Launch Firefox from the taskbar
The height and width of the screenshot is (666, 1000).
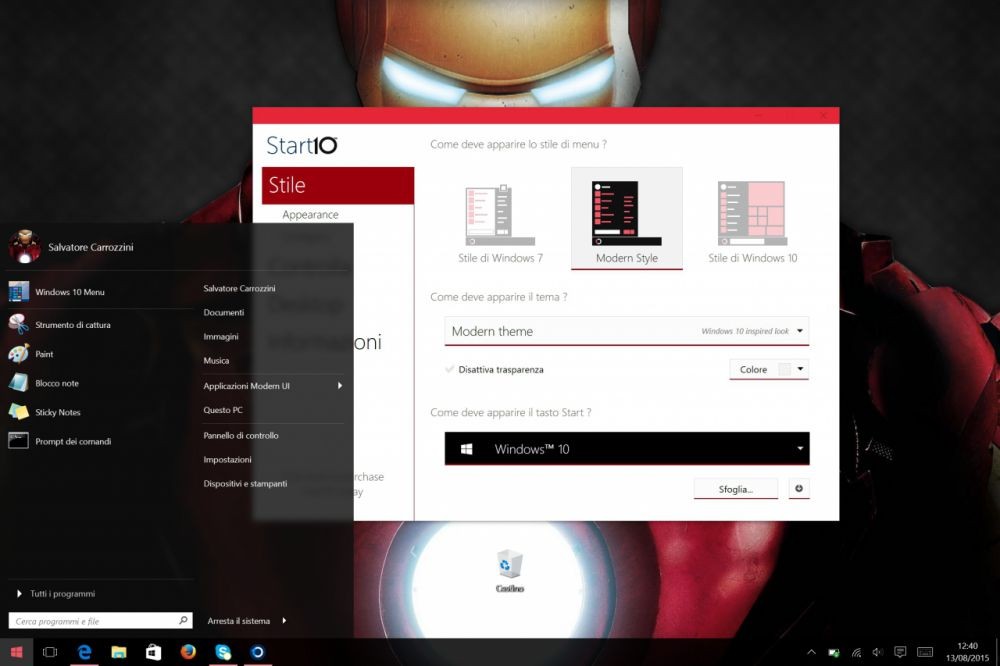pos(188,652)
